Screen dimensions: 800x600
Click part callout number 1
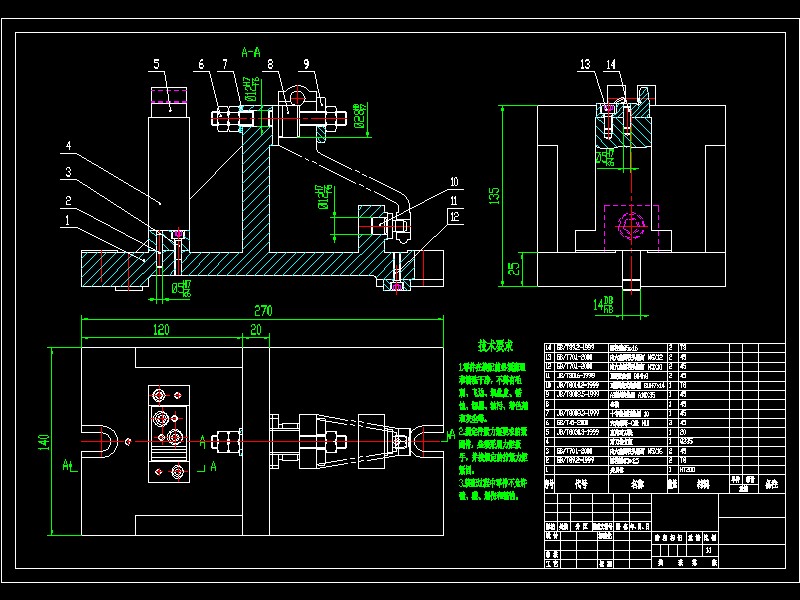point(67,220)
